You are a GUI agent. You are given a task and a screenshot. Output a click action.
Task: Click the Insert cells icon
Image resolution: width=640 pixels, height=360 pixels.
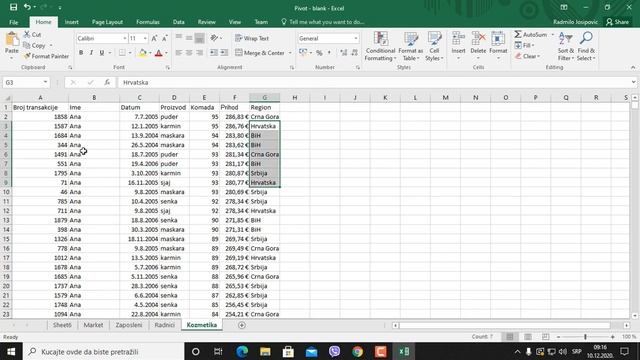tap(458, 39)
